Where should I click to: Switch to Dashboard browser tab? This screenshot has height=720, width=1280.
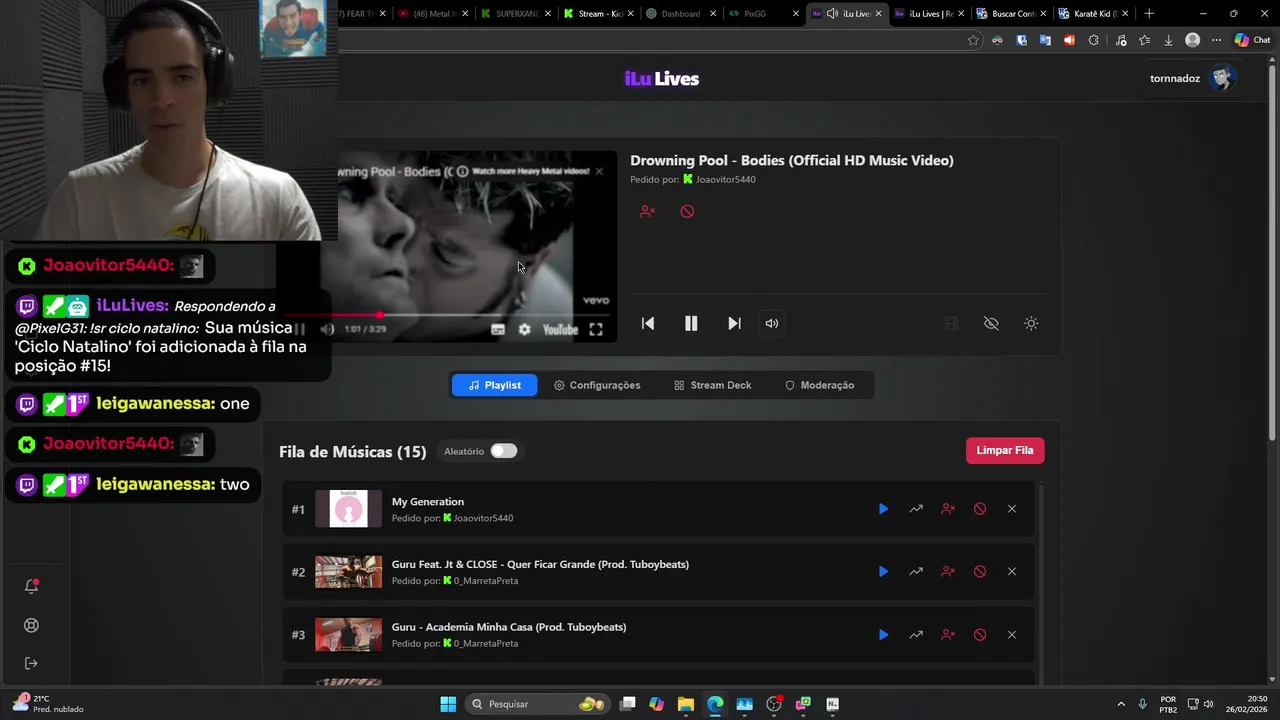click(682, 14)
